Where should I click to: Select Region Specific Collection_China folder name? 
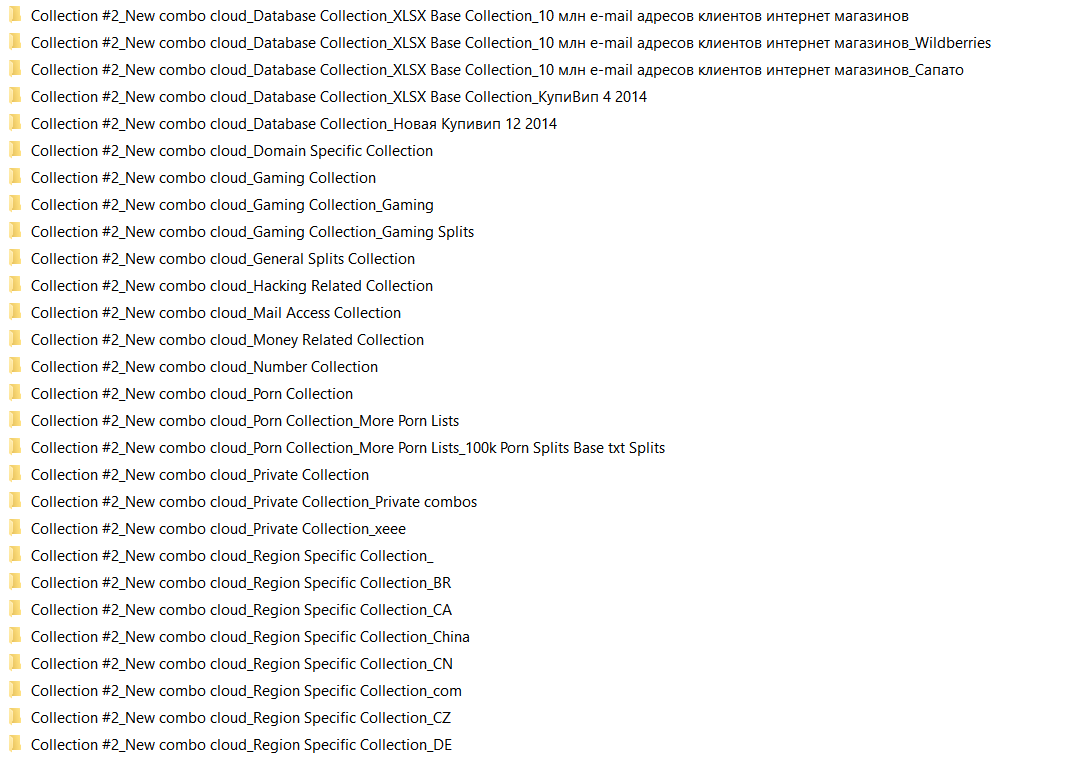250,637
